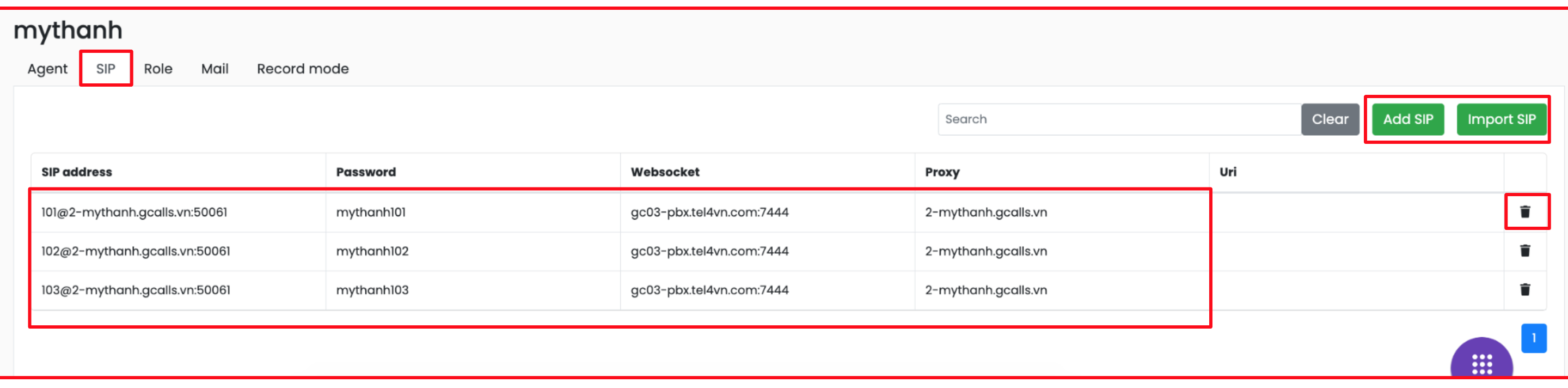This screenshot has height=388, width=1568.
Task: Open the Role tab
Action: coord(158,69)
